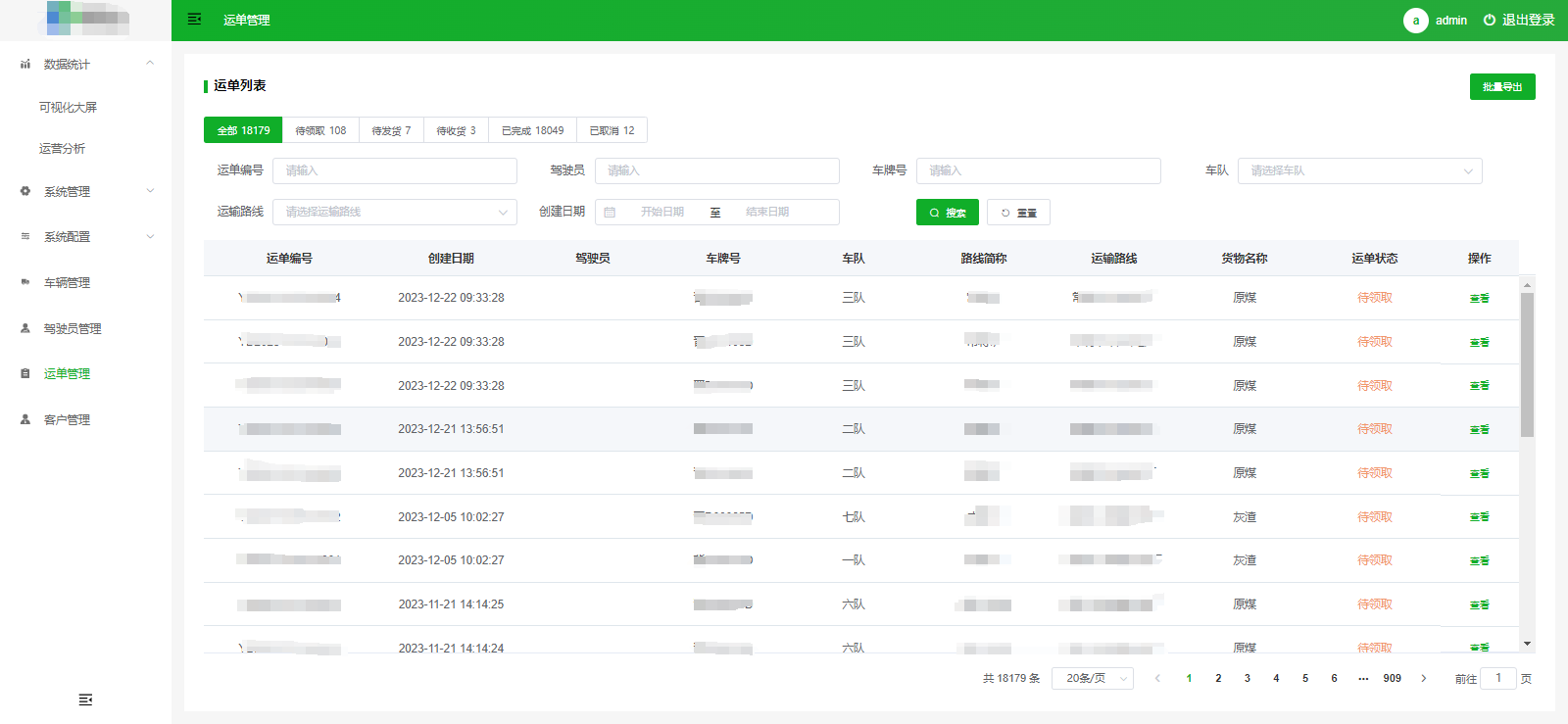Go to page 5 of the list
1568x724 pixels.
click(1305, 678)
